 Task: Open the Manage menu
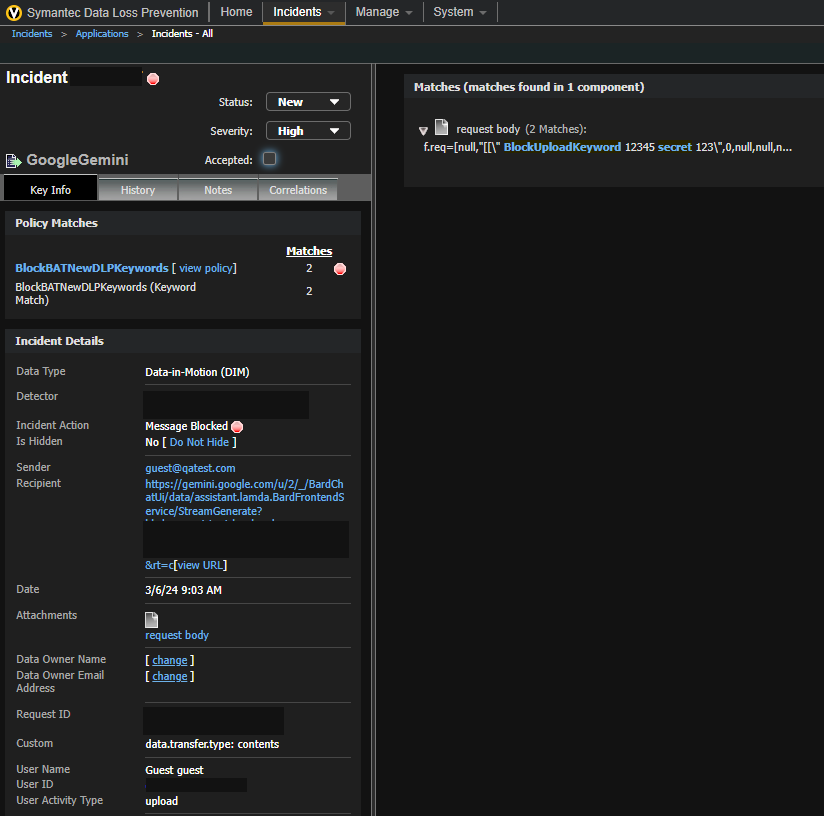coord(383,12)
